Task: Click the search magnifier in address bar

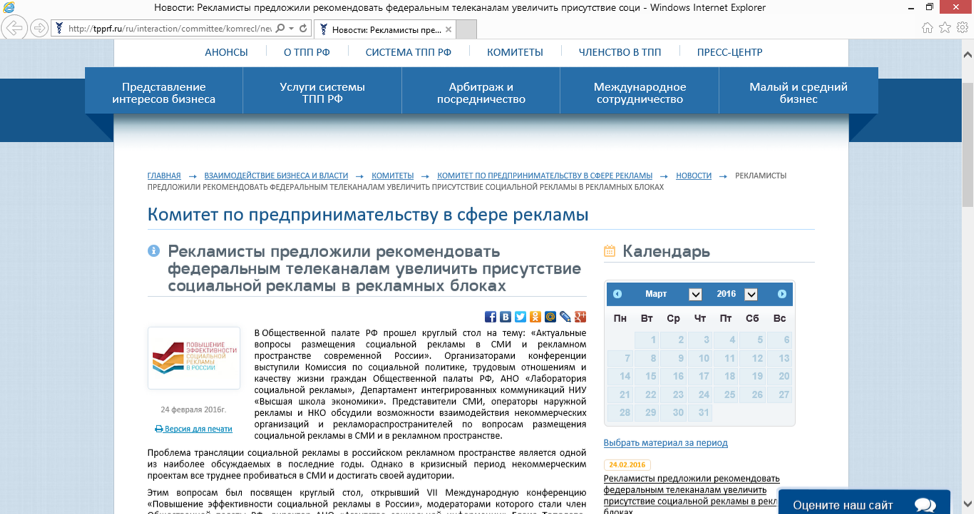Action: [280, 29]
